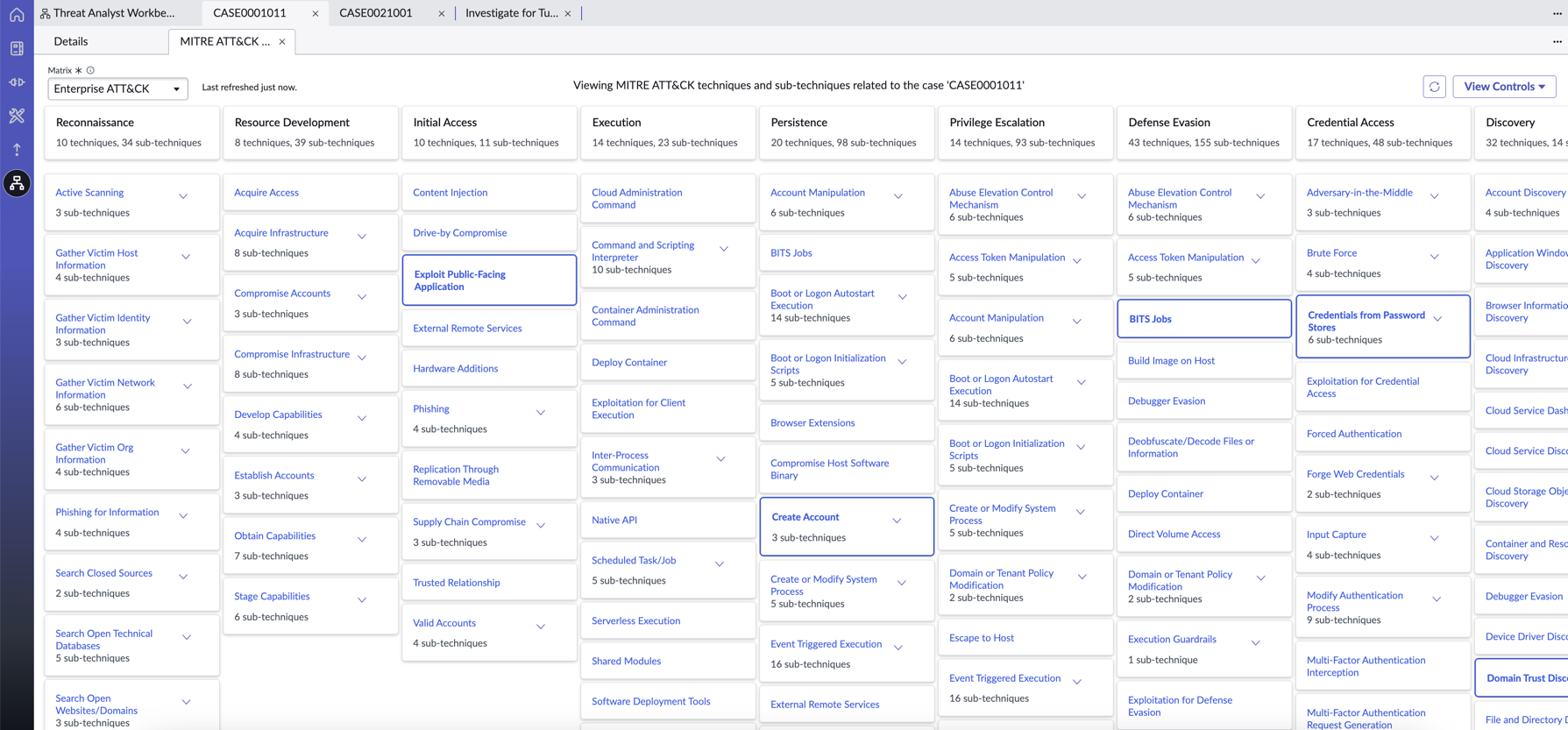Open the crossed tools icon in sidebar
The image size is (1568, 730).
(17, 116)
